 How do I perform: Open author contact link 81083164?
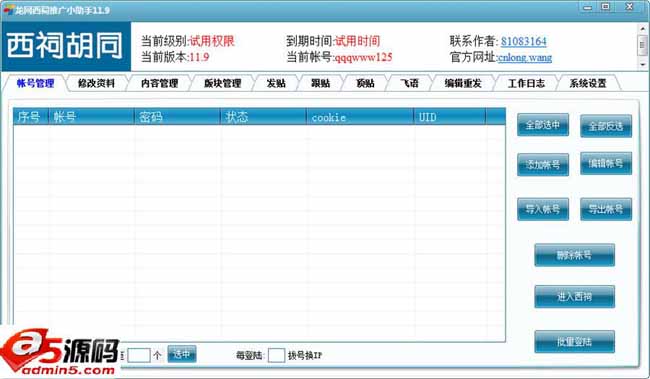tap(524, 41)
